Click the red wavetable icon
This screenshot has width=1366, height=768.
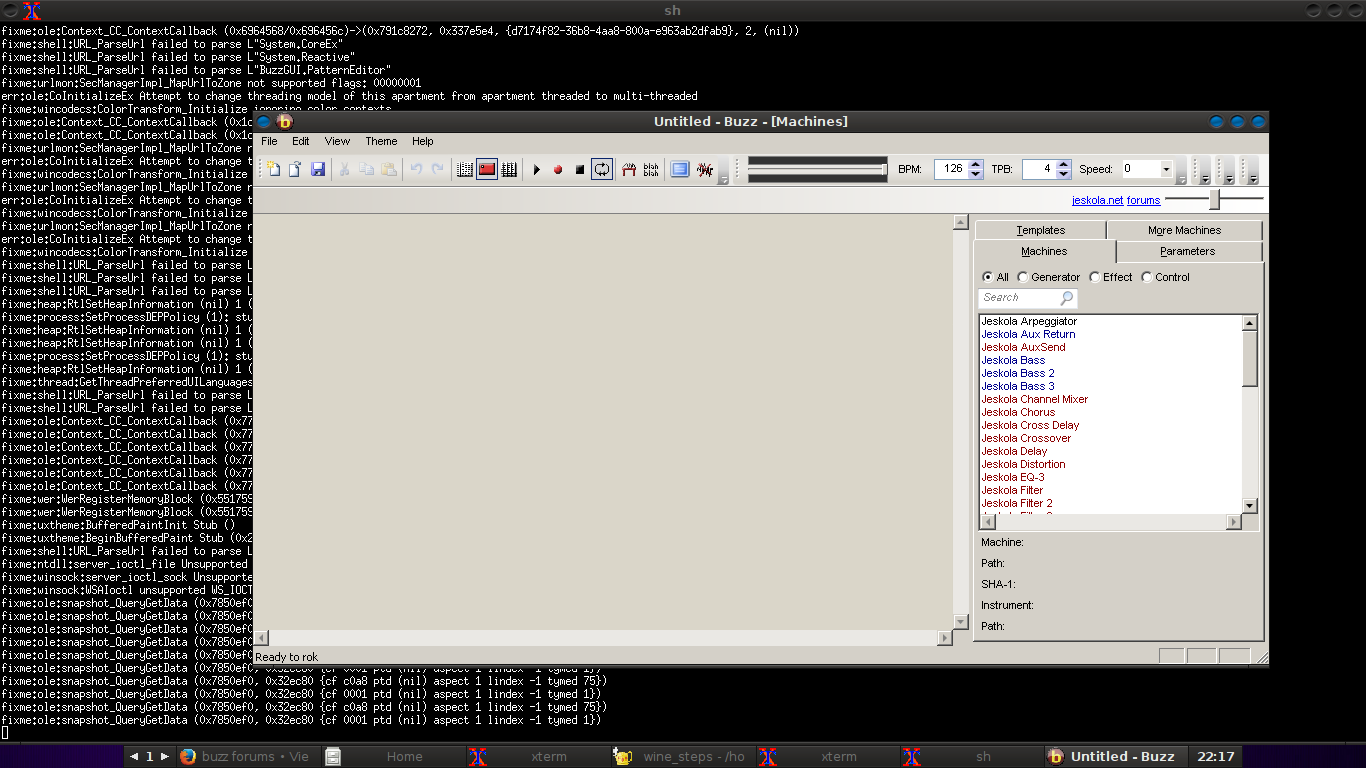pos(629,169)
